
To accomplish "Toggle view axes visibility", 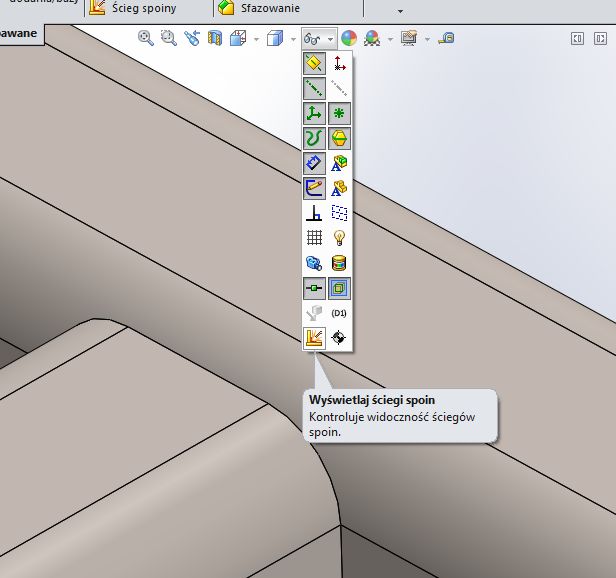I will click(x=315, y=88).
